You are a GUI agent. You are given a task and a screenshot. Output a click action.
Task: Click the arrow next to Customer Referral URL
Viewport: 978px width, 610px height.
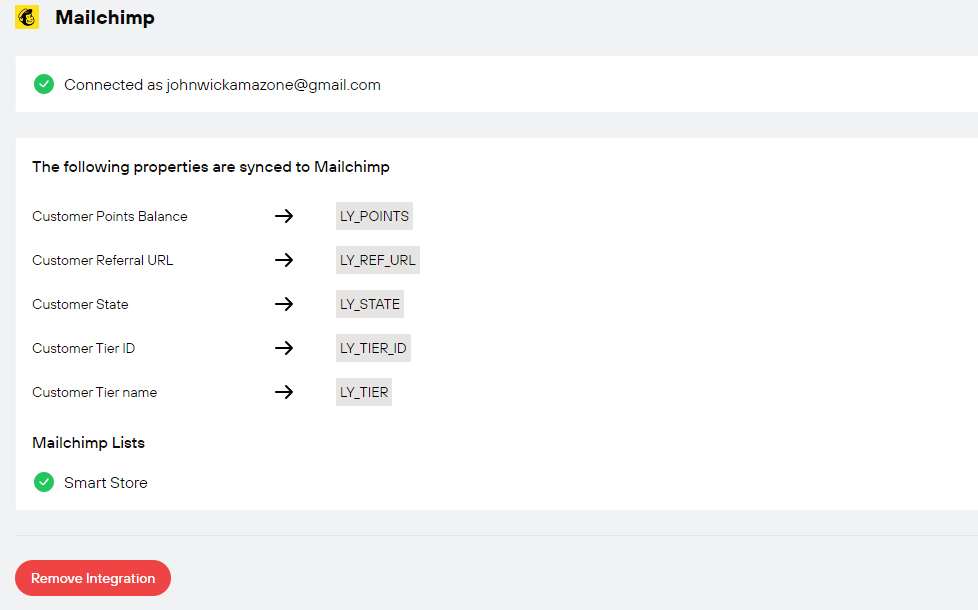click(x=284, y=260)
